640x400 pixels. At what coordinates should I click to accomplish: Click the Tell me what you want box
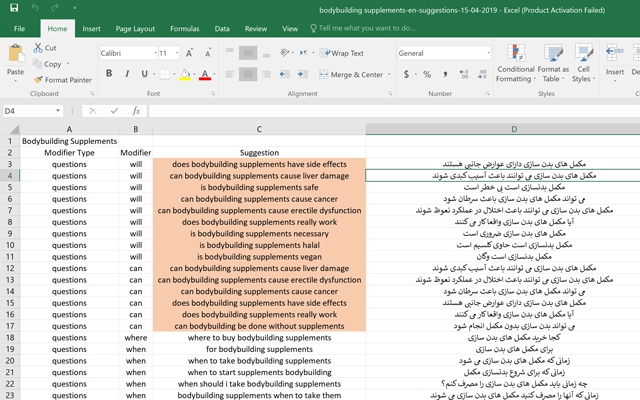pyautogui.click(x=362, y=28)
